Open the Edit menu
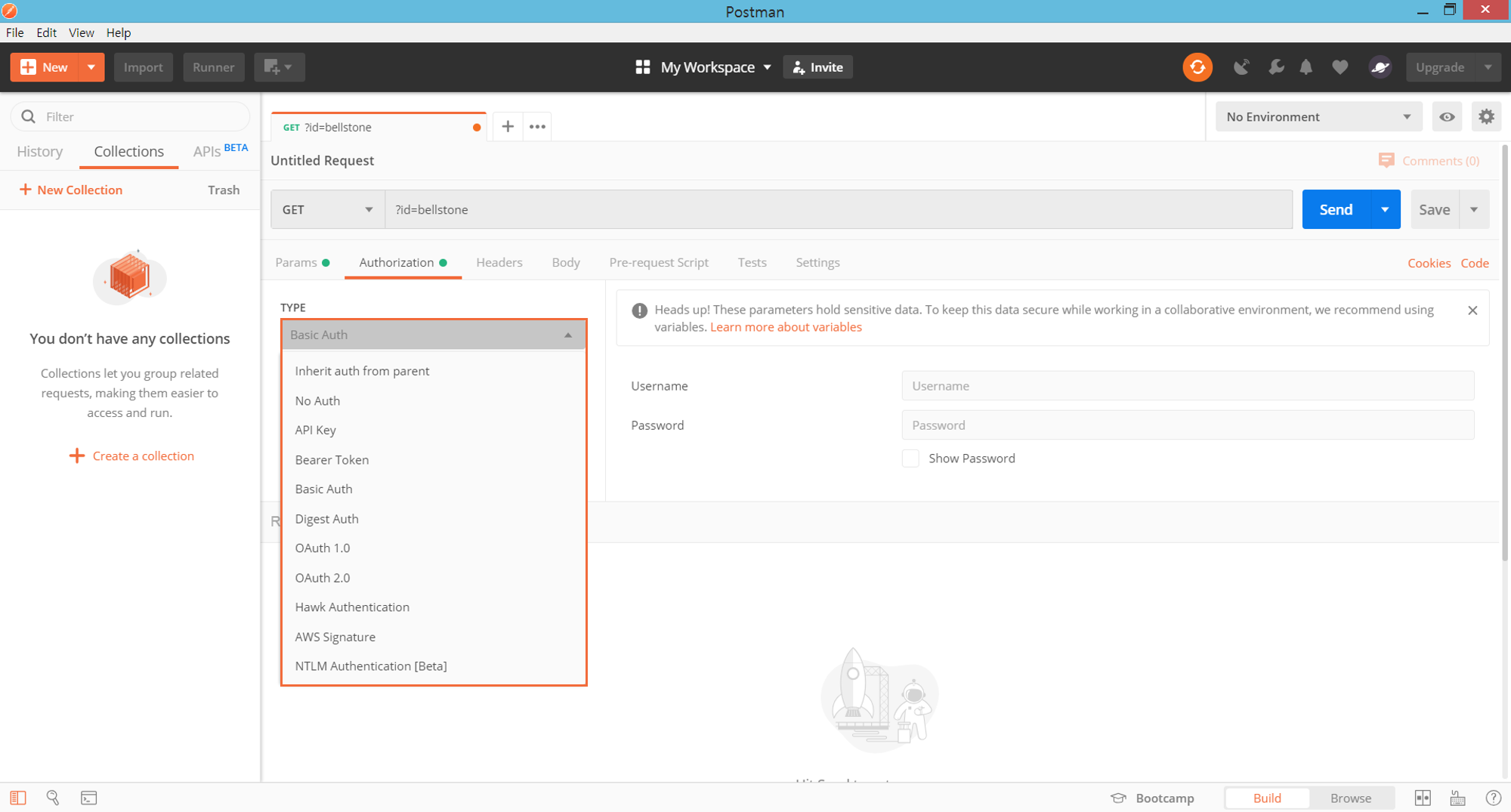Viewport: 1511px width, 812px height. 46,32
